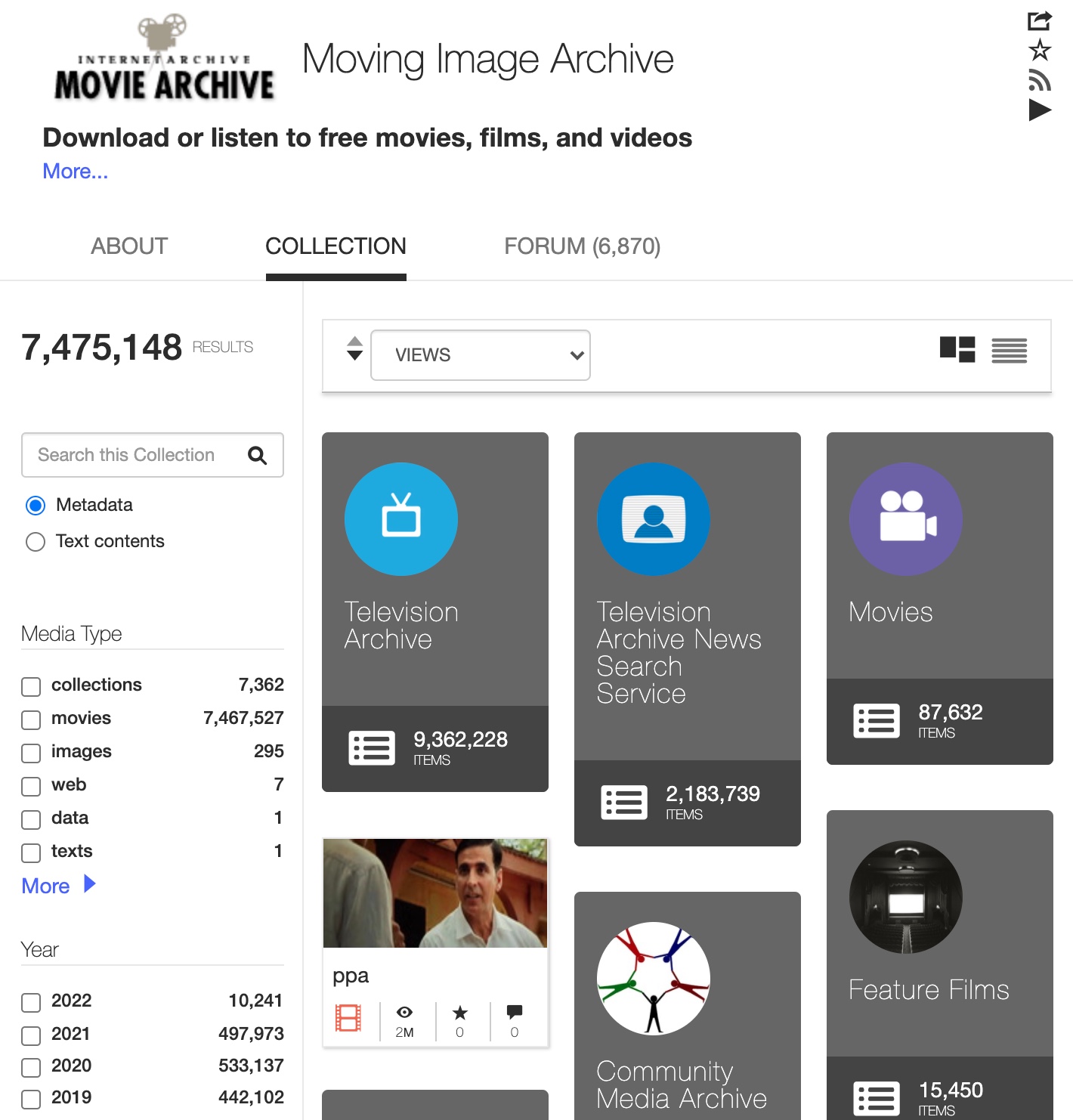Click the Movies items list icon
This screenshot has width=1073, height=1120.
pos(877,721)
